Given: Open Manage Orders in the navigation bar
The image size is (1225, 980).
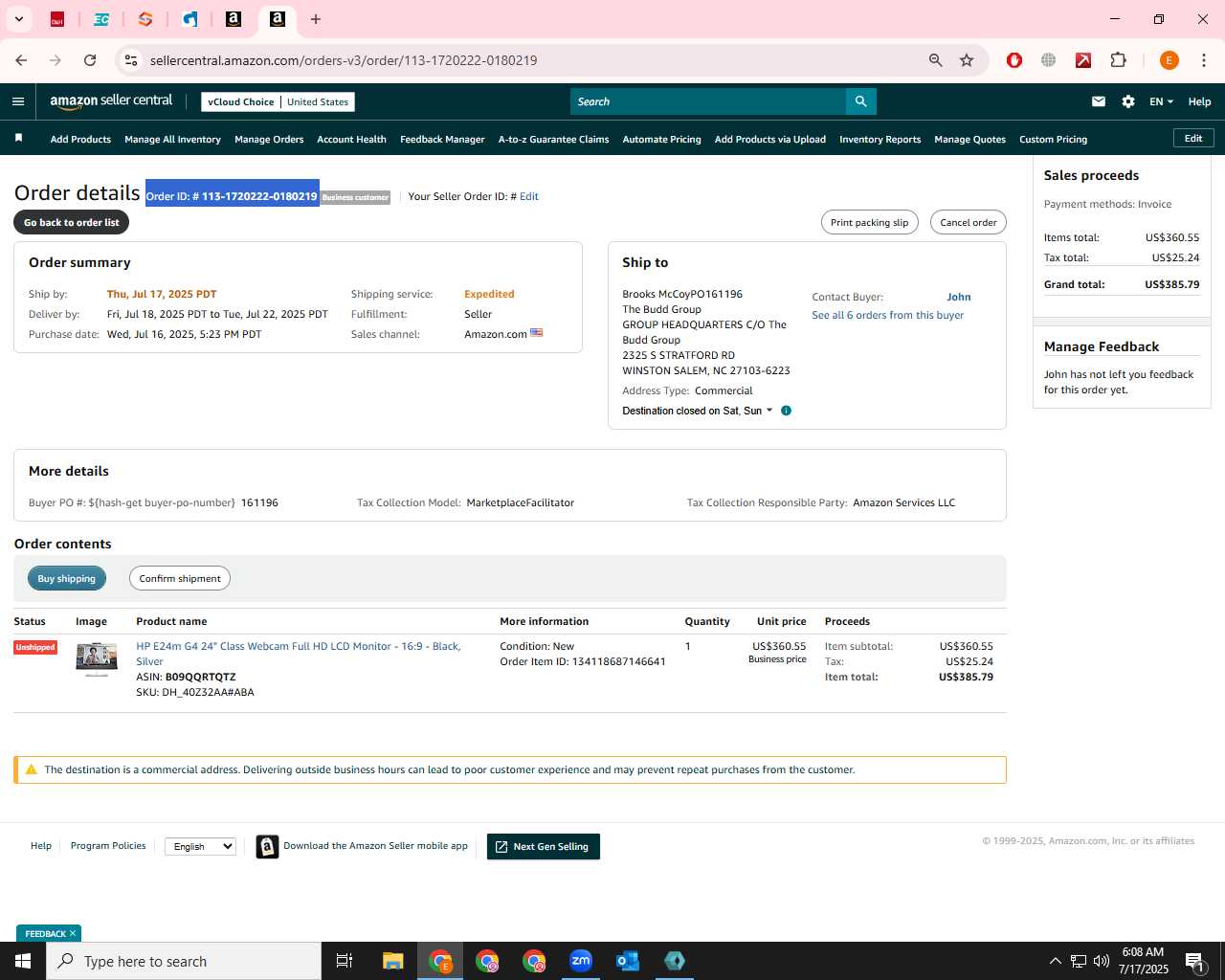Looking at the screenshot, I should (269, 139).
